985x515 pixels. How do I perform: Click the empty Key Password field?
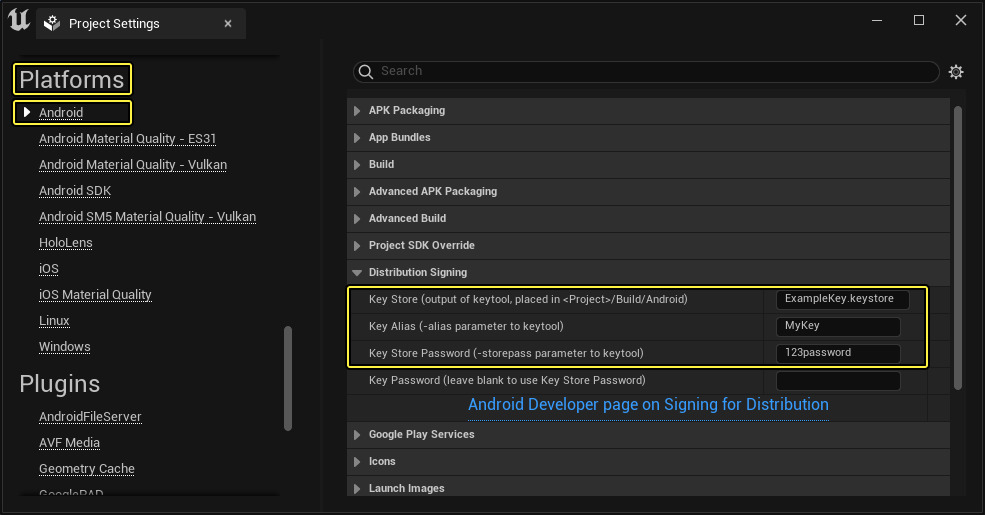point(838,381)
